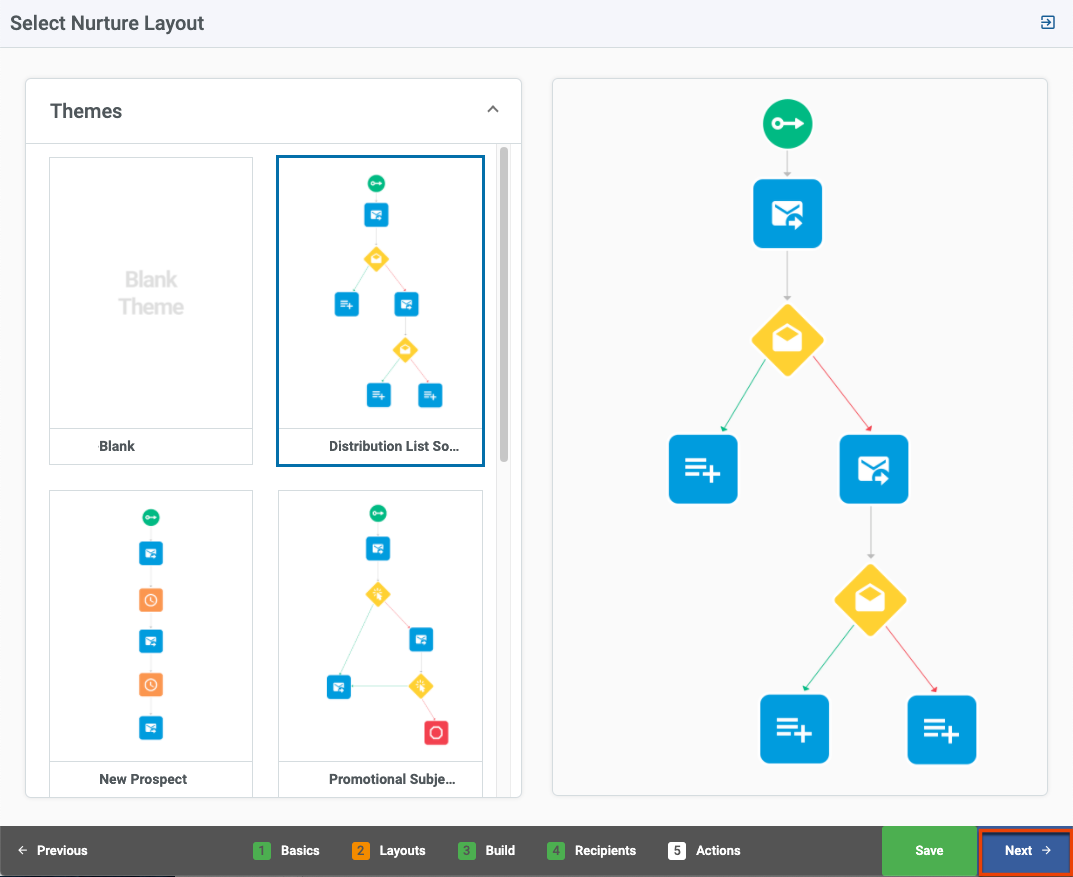
Task: Select the first send-email node in preview
Action: point(787,213)
